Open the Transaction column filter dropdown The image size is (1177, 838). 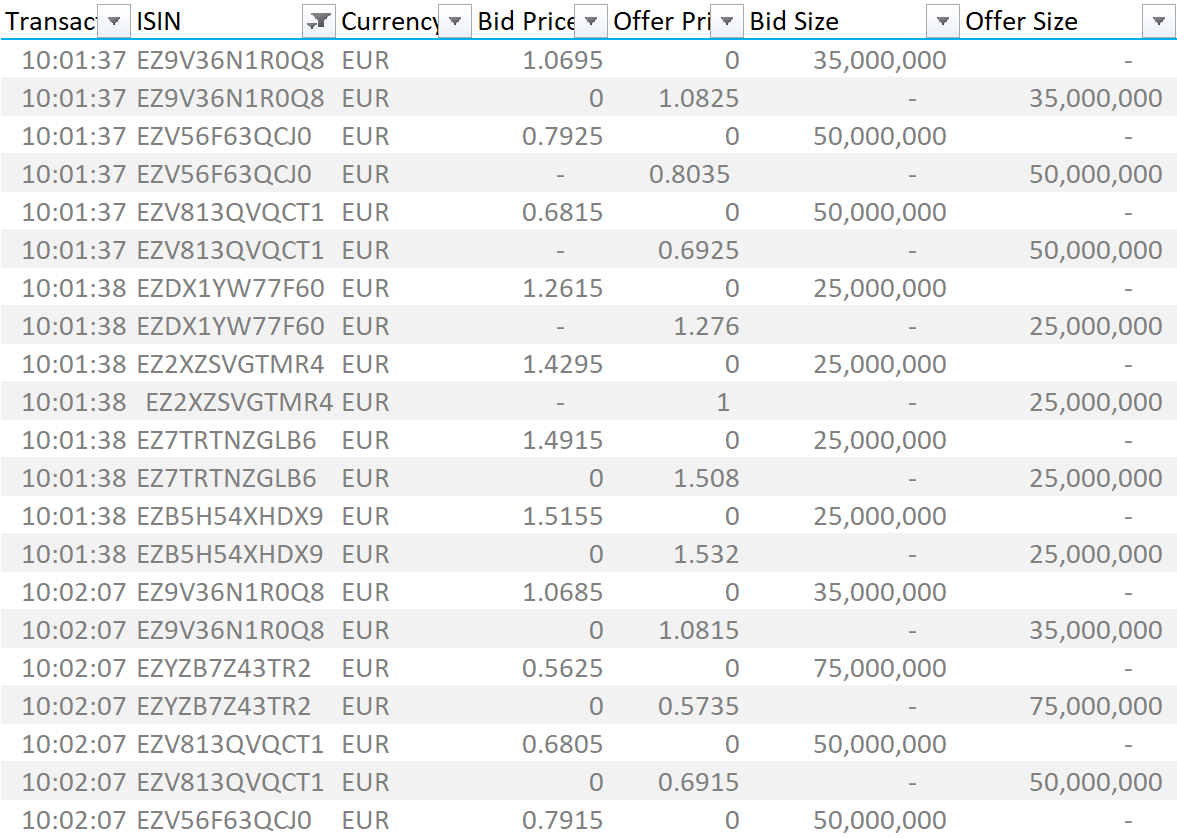click(x=114, y=21)
